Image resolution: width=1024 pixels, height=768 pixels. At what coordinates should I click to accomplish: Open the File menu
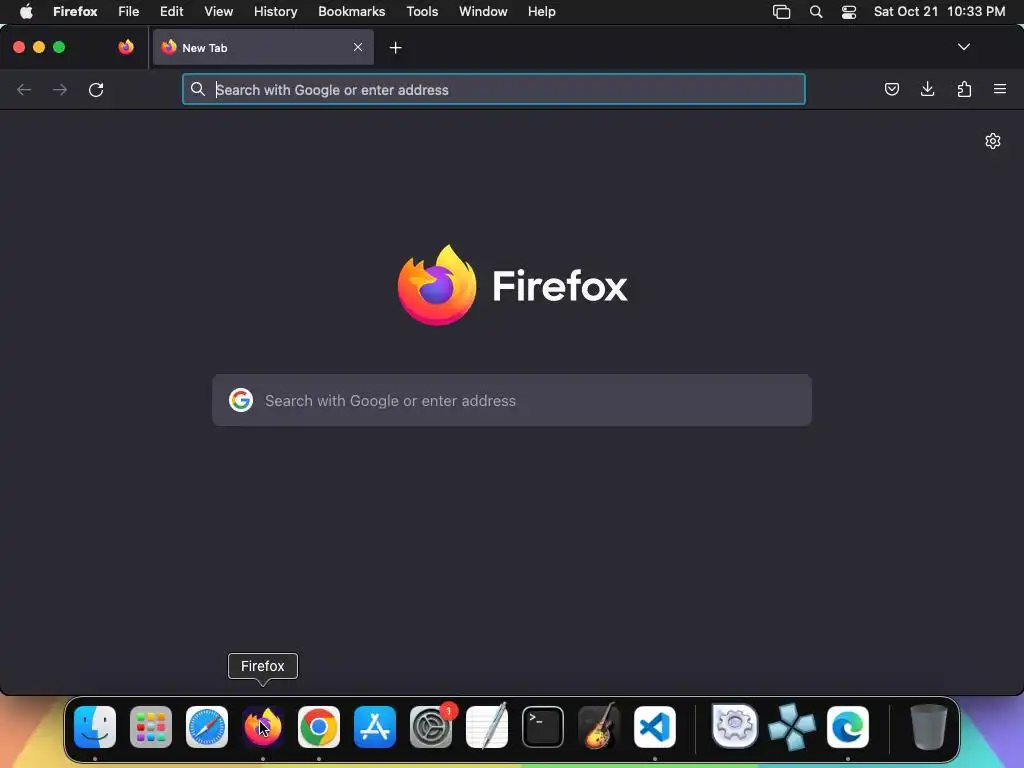(129, 12)
